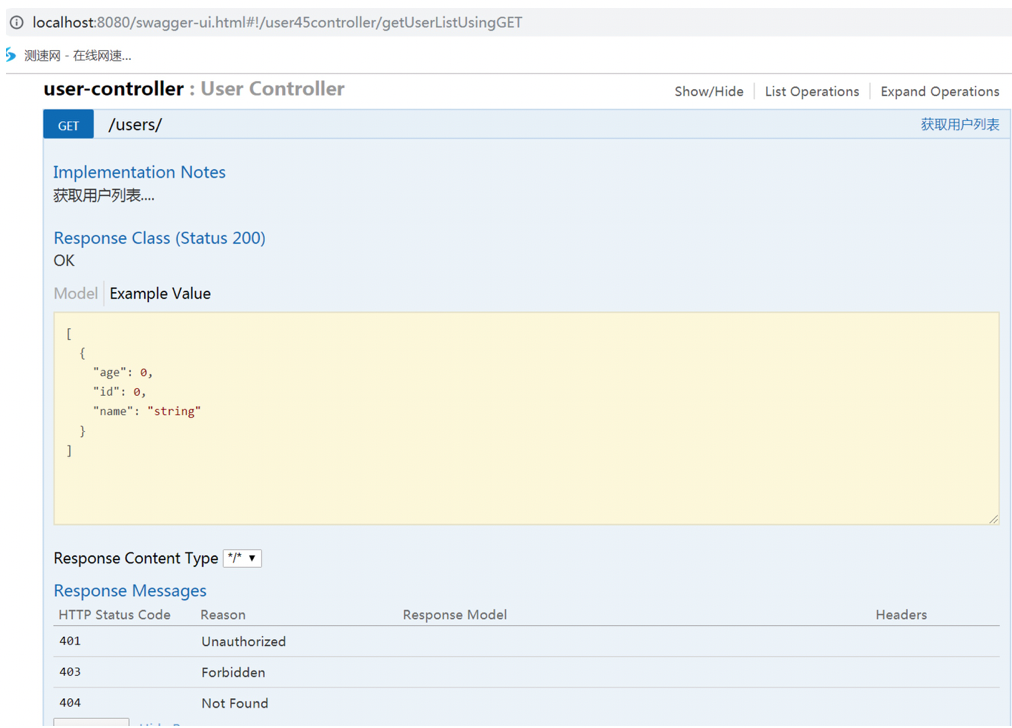Click the Forbidden reason cell
The width and height of the screenshot is (1012, 728).
(x=233, y=672)
